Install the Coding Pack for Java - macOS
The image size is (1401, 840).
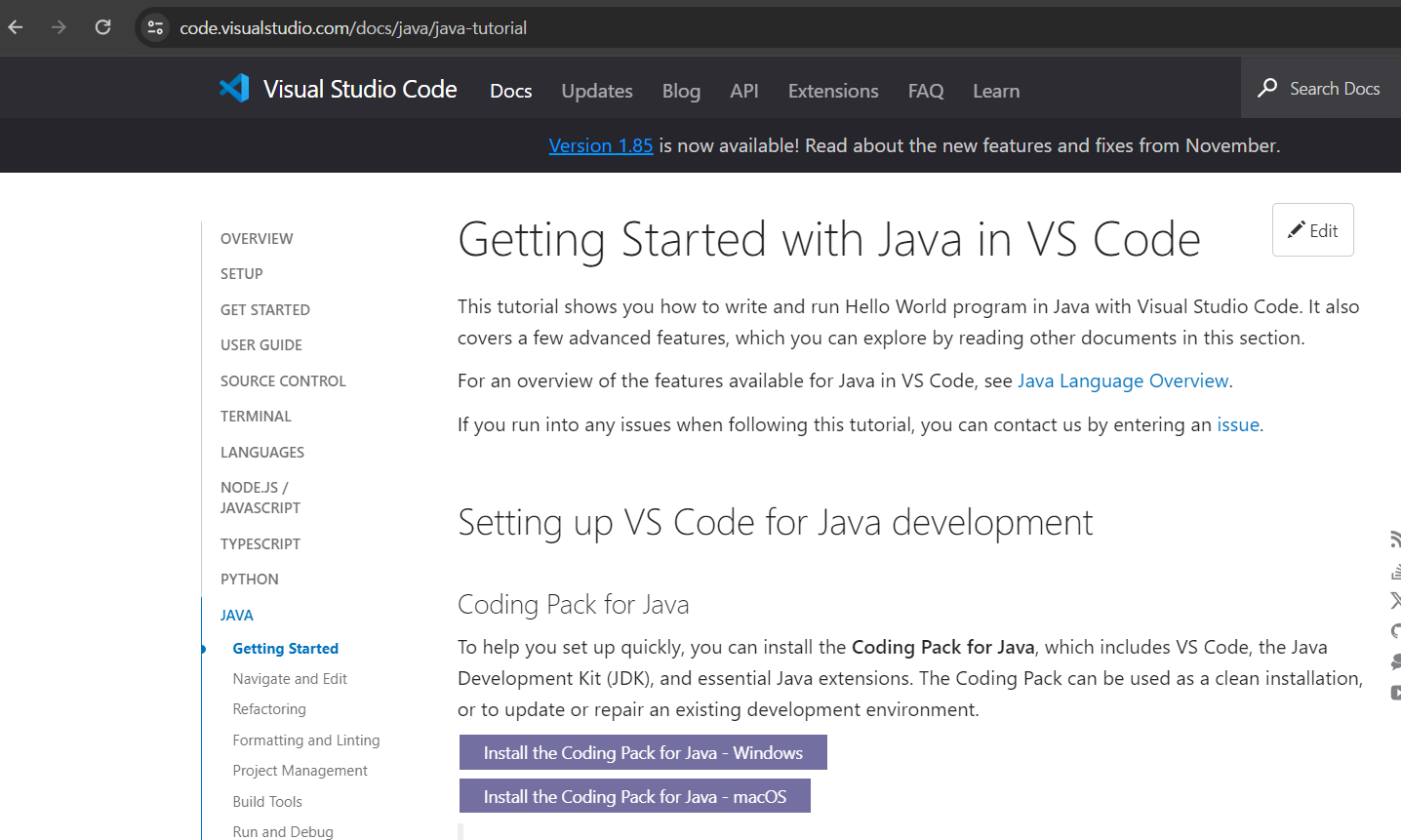click(635, 796)
